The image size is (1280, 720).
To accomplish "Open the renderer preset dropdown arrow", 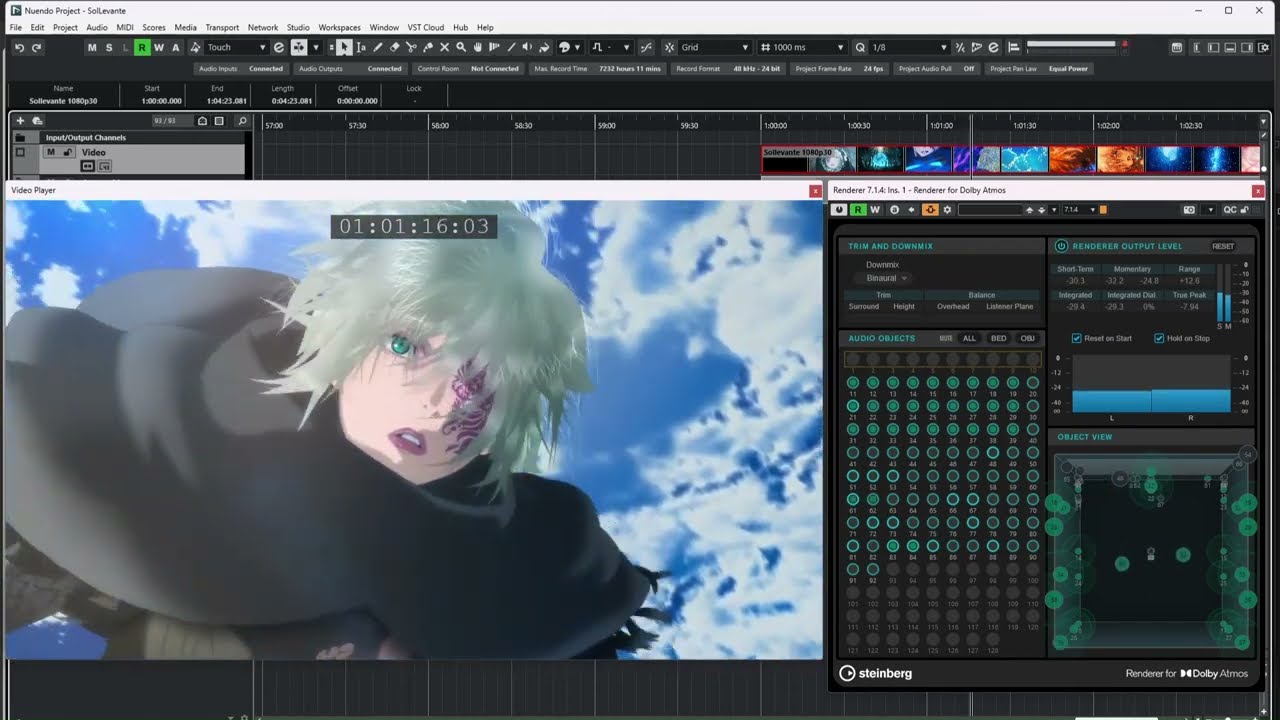I will point(1054,210).
